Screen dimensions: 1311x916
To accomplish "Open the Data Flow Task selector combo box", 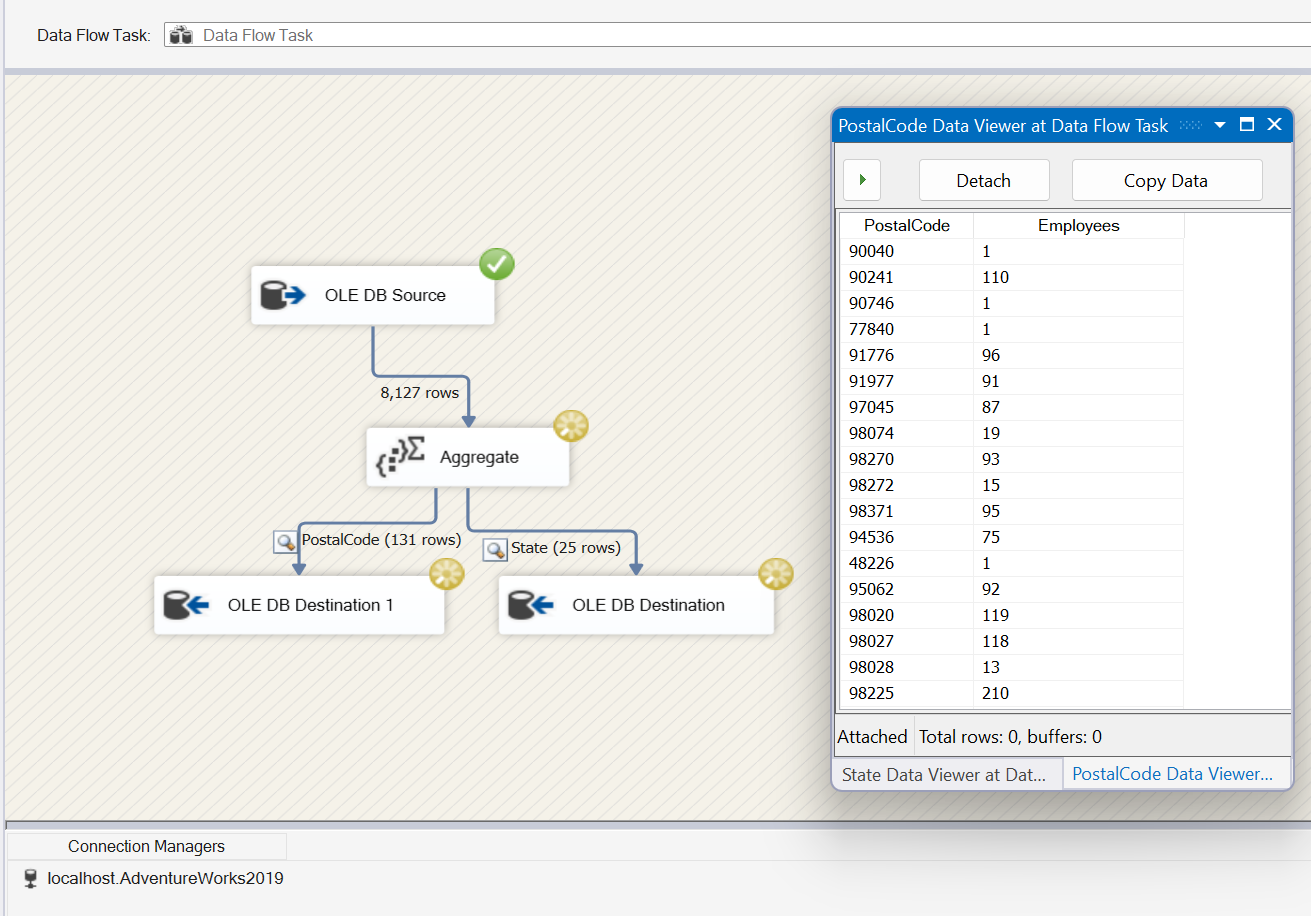I will tap(737, 35).
